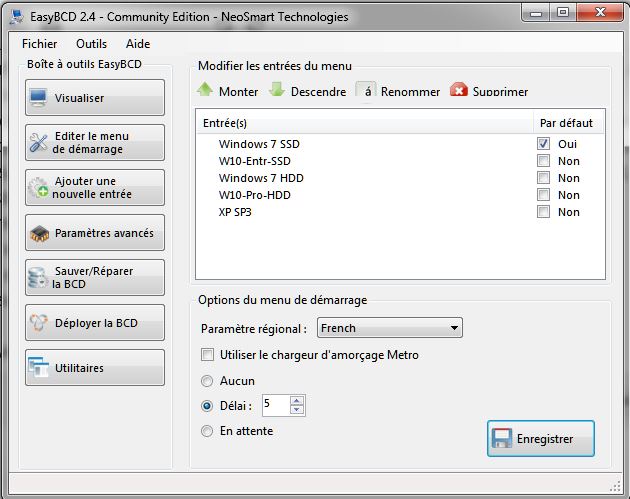Click the Enregistrer save button

coord(541,439)
